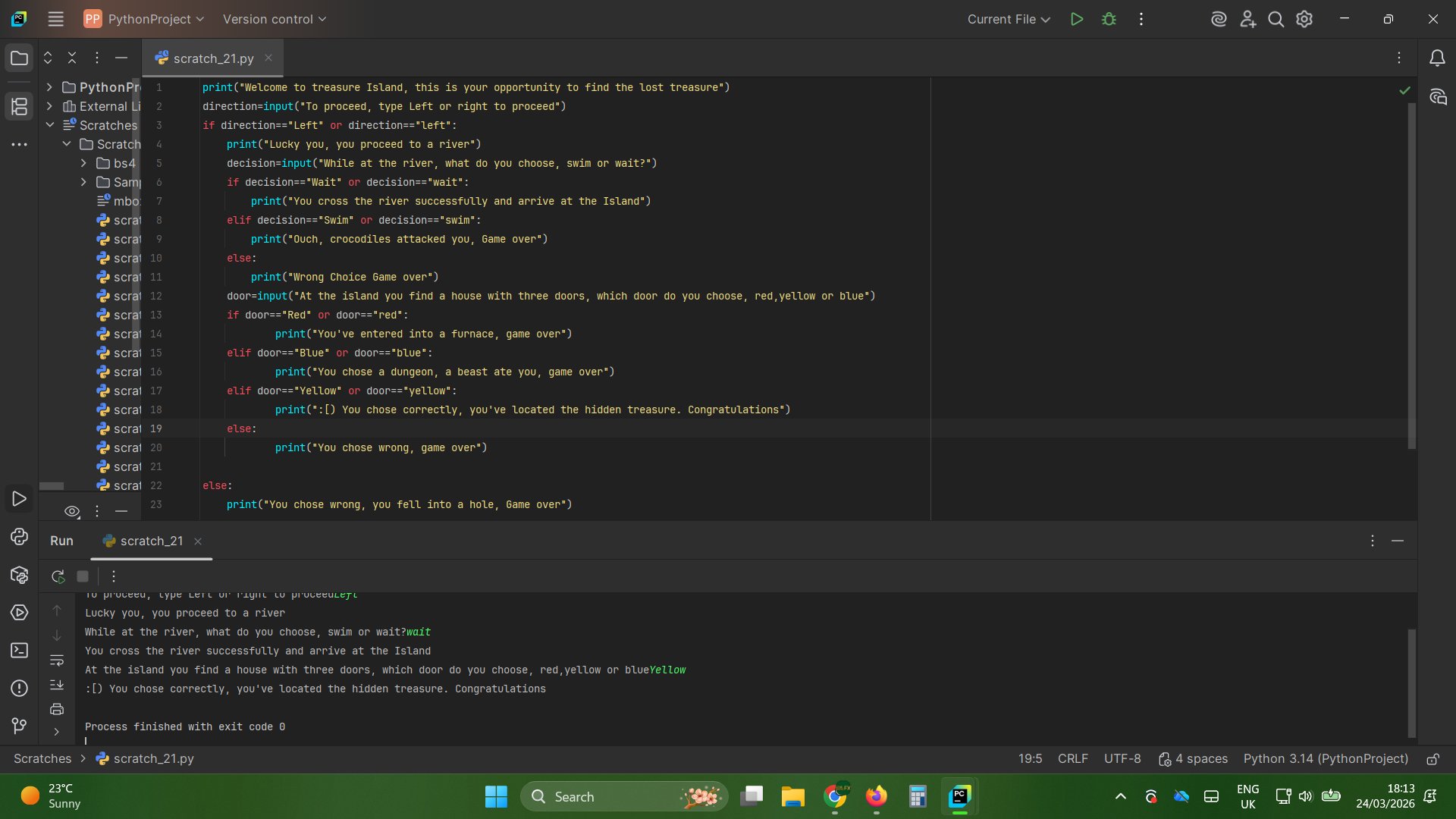
Task: Click the Debug bug icon
Action: point(1109,19)
